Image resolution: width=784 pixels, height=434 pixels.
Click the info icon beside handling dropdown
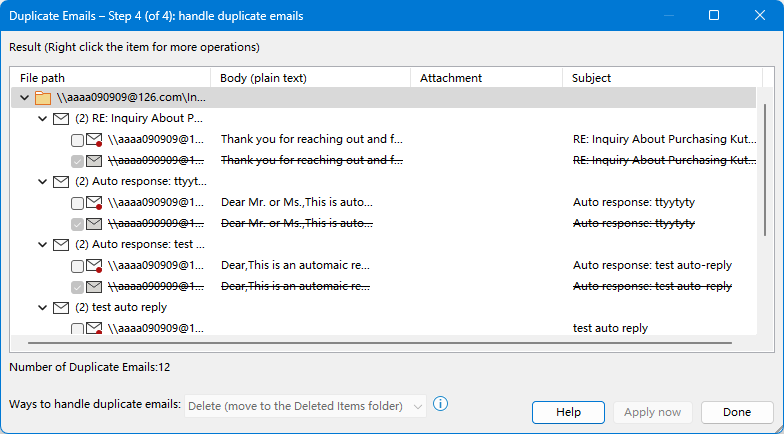(440, 404)
